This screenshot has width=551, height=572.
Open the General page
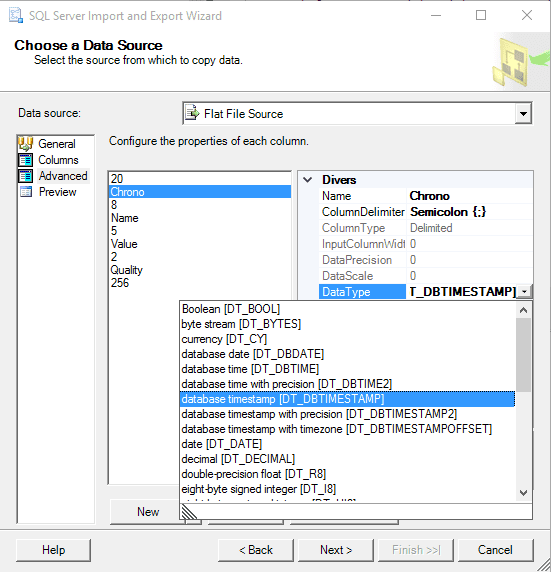click(x=57, y=144)
